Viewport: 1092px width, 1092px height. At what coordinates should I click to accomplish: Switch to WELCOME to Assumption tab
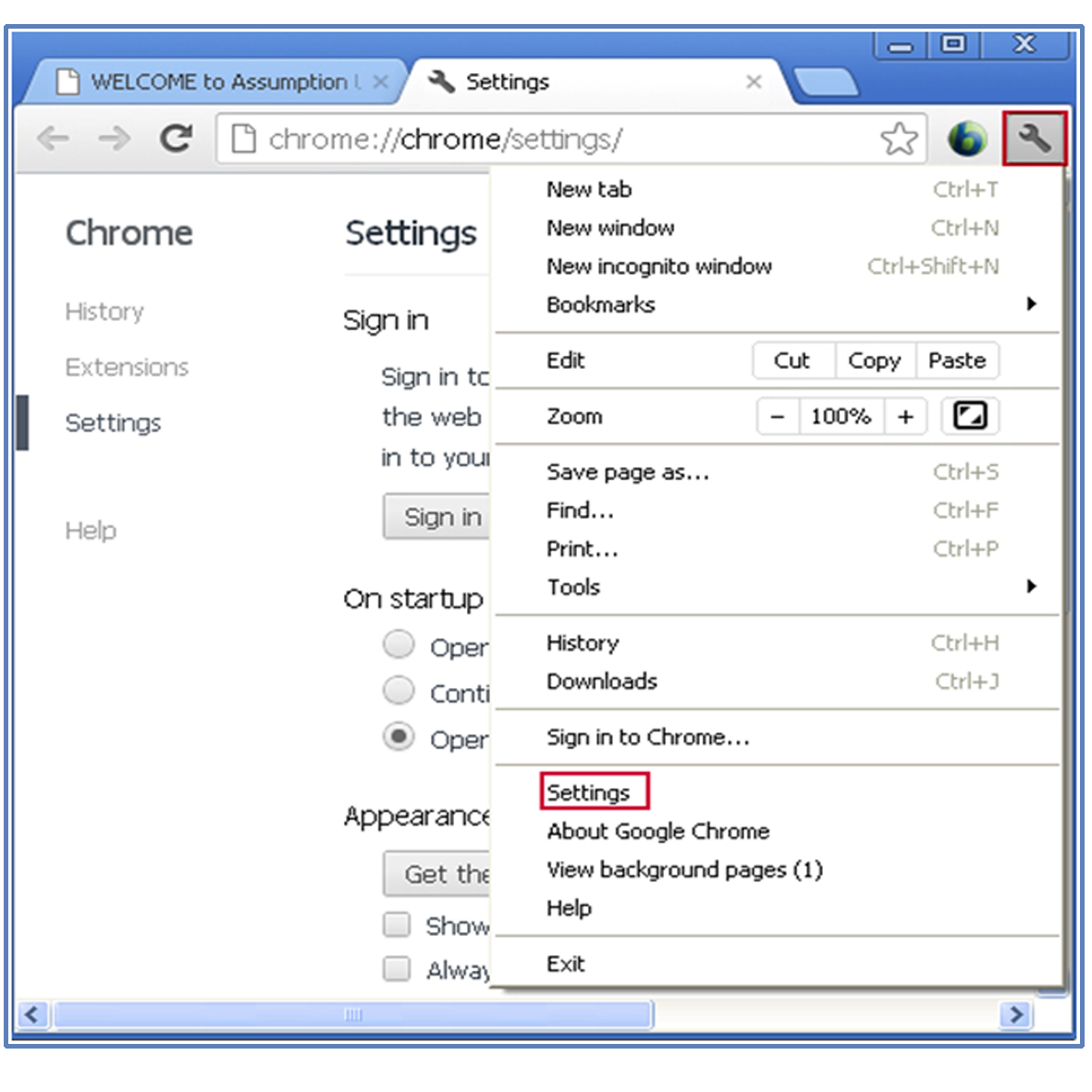218,82
